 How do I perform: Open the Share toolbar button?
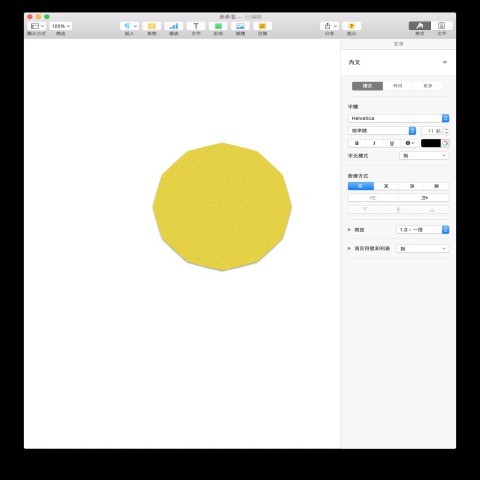tap(330, 26)
